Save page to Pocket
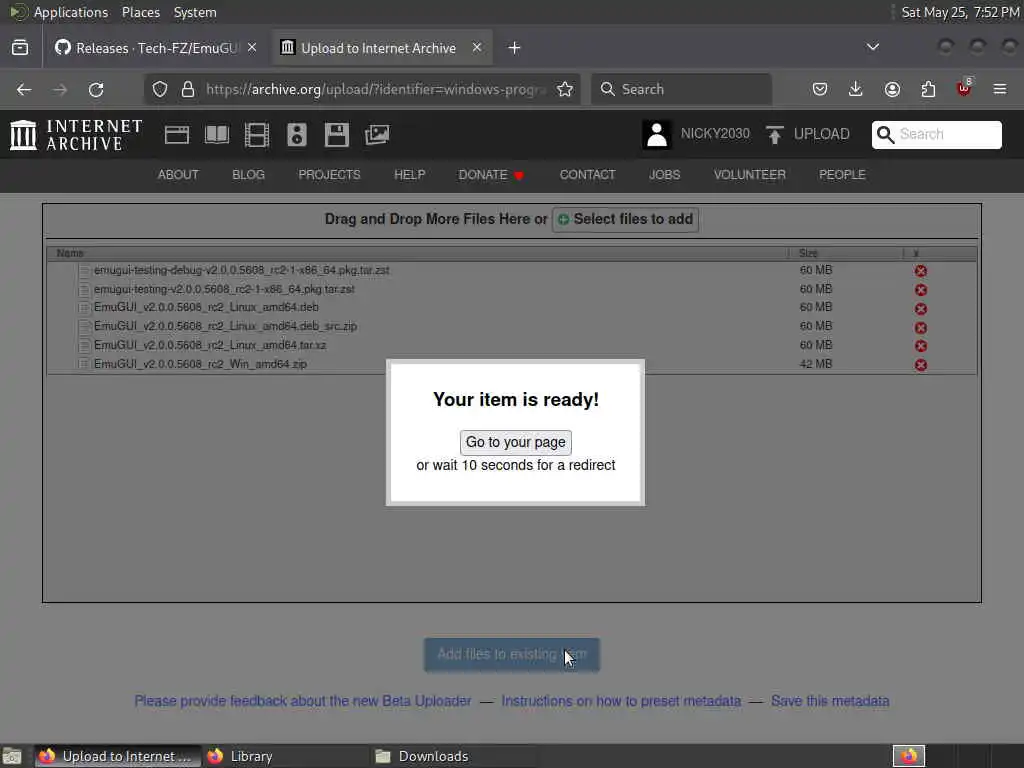Viewport: 1024px width, 768px height. pyautogui.click(x=820, y=89)
